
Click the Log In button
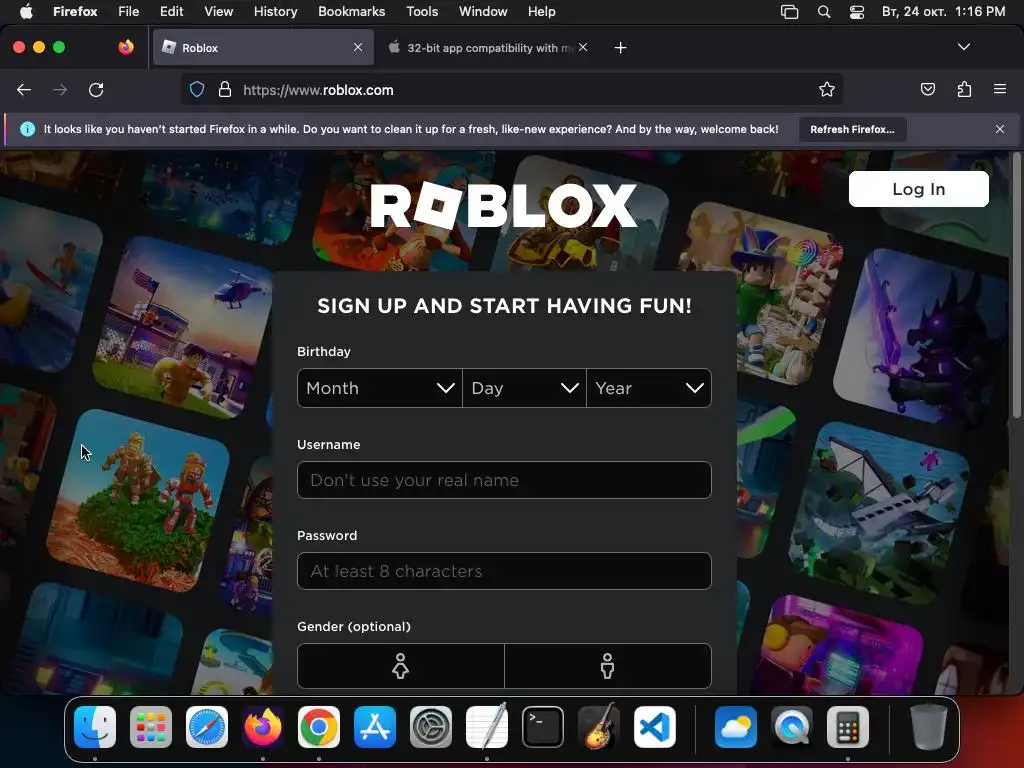pyautogui.click(x=919, y=189)
